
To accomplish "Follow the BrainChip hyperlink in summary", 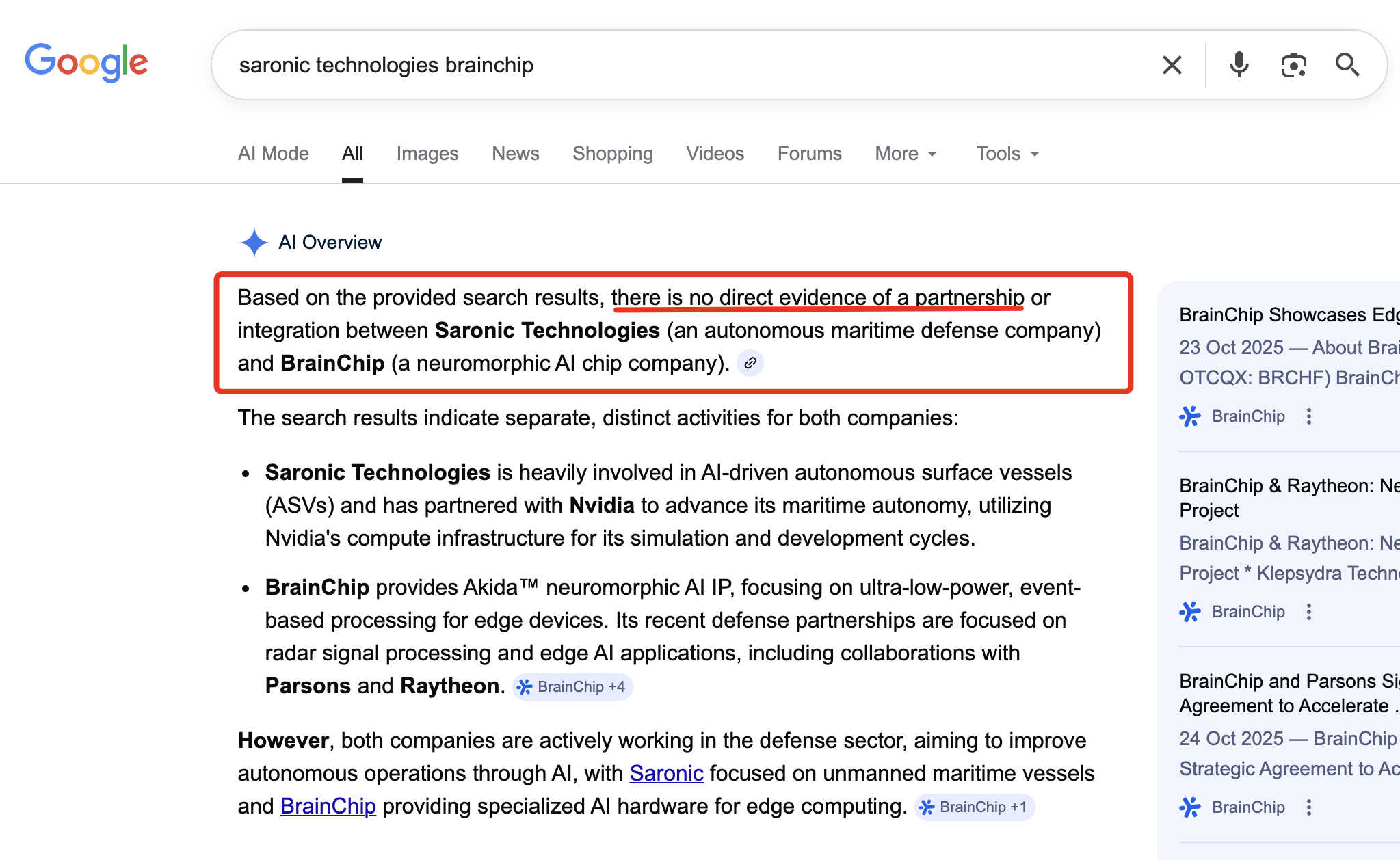I will click(x=328, y=806).
